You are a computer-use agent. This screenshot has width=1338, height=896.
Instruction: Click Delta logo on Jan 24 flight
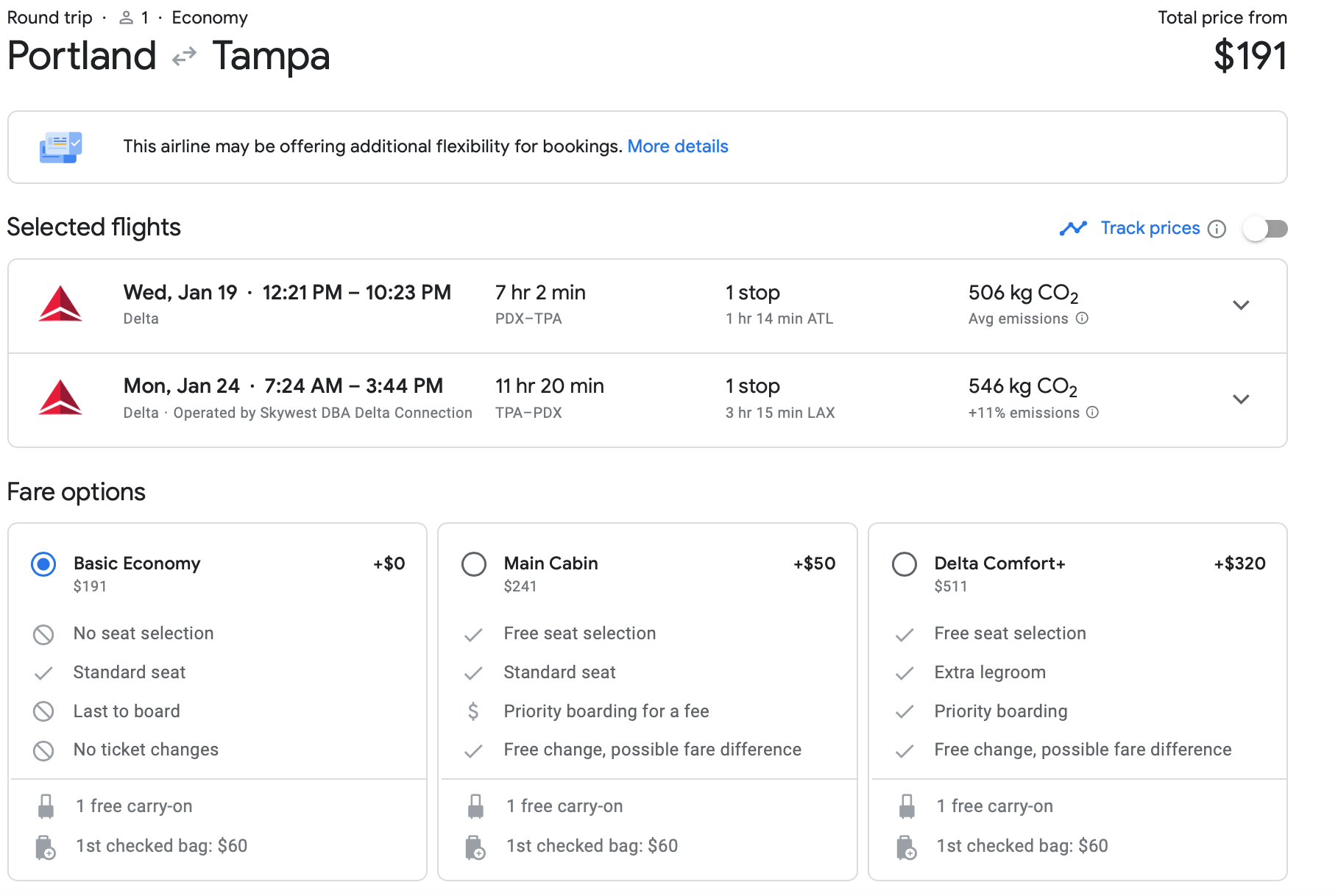(x=60, y=398)
